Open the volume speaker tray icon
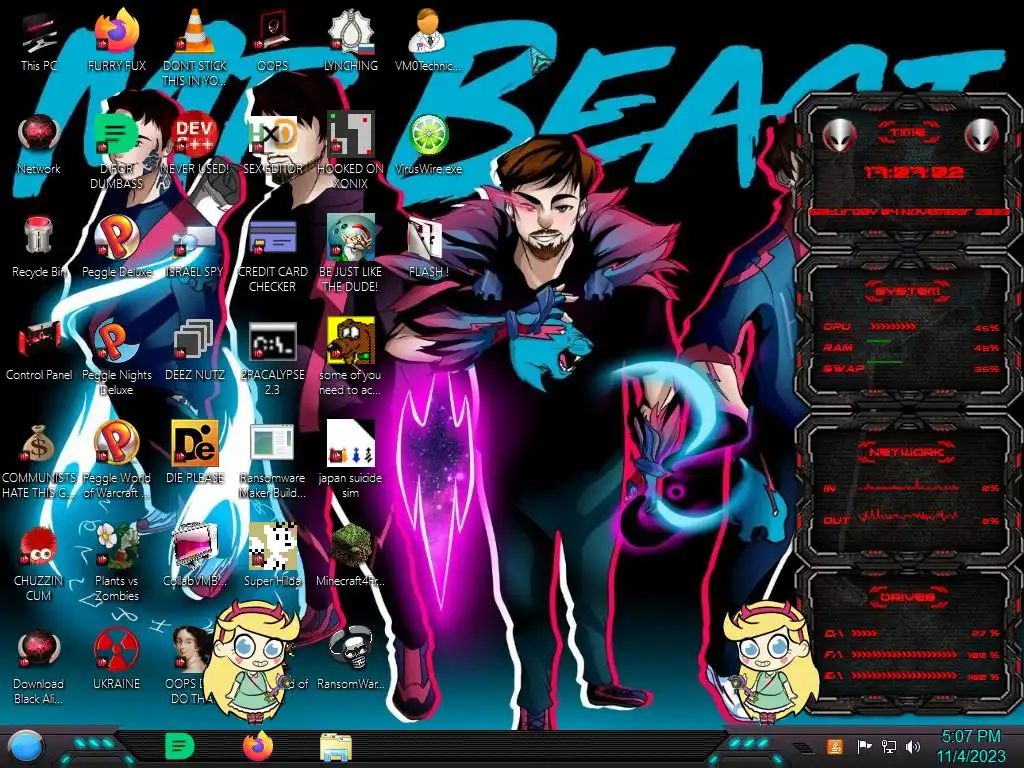The image size is (1024, 768). point(913,746)
